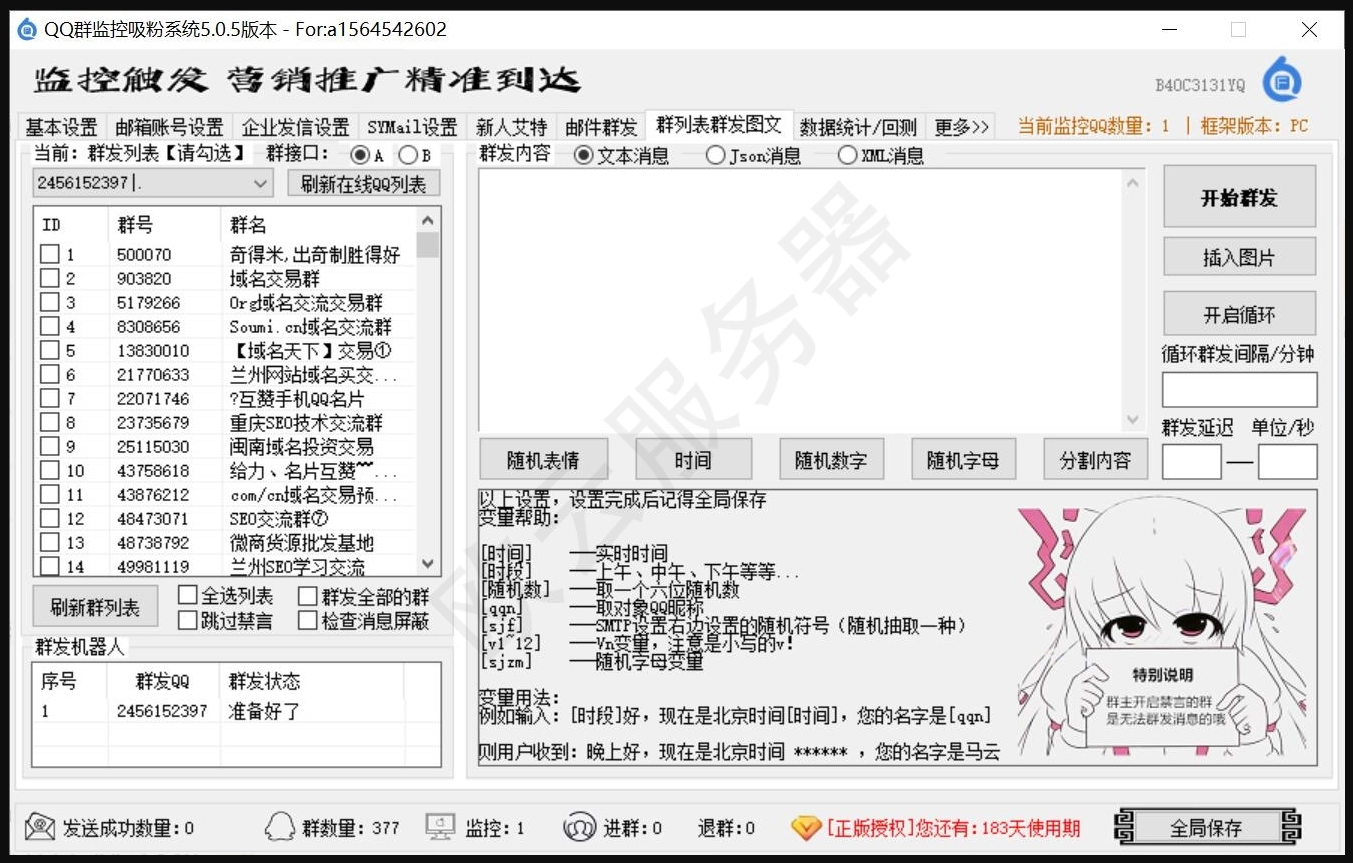The height and width of the screenshot is (863, 1353).
Task: Click group name SEO交流群⑦
Action: coord(279,518)
